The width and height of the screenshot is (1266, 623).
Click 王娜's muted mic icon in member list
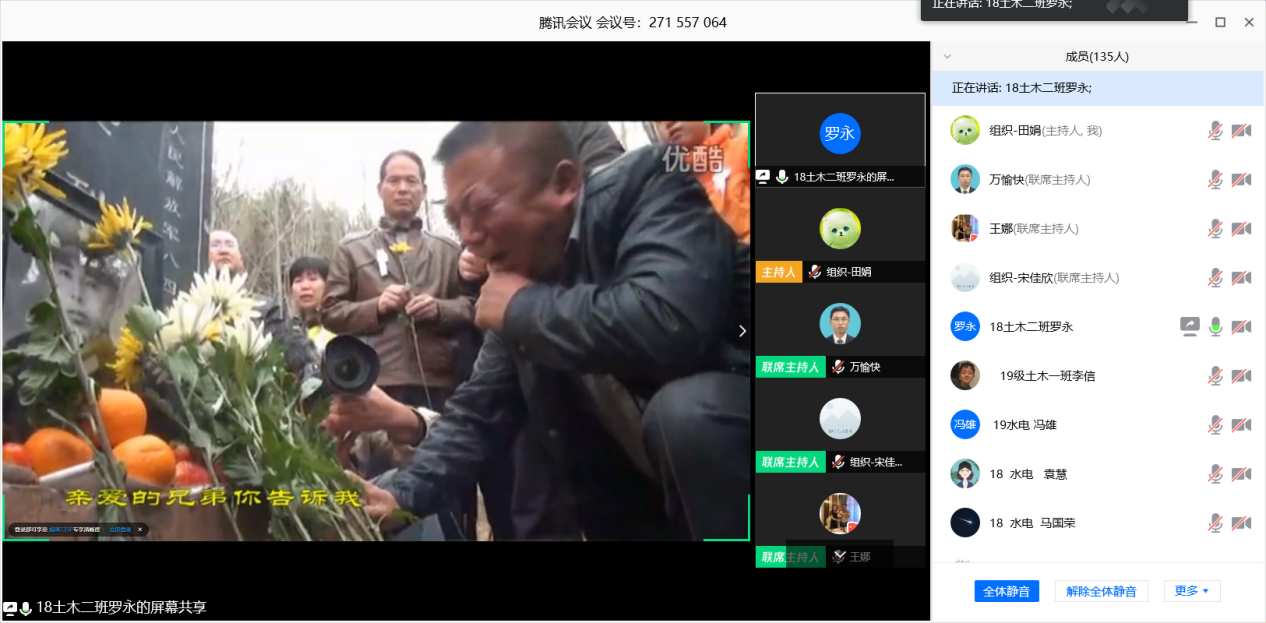click(1215, 228)
